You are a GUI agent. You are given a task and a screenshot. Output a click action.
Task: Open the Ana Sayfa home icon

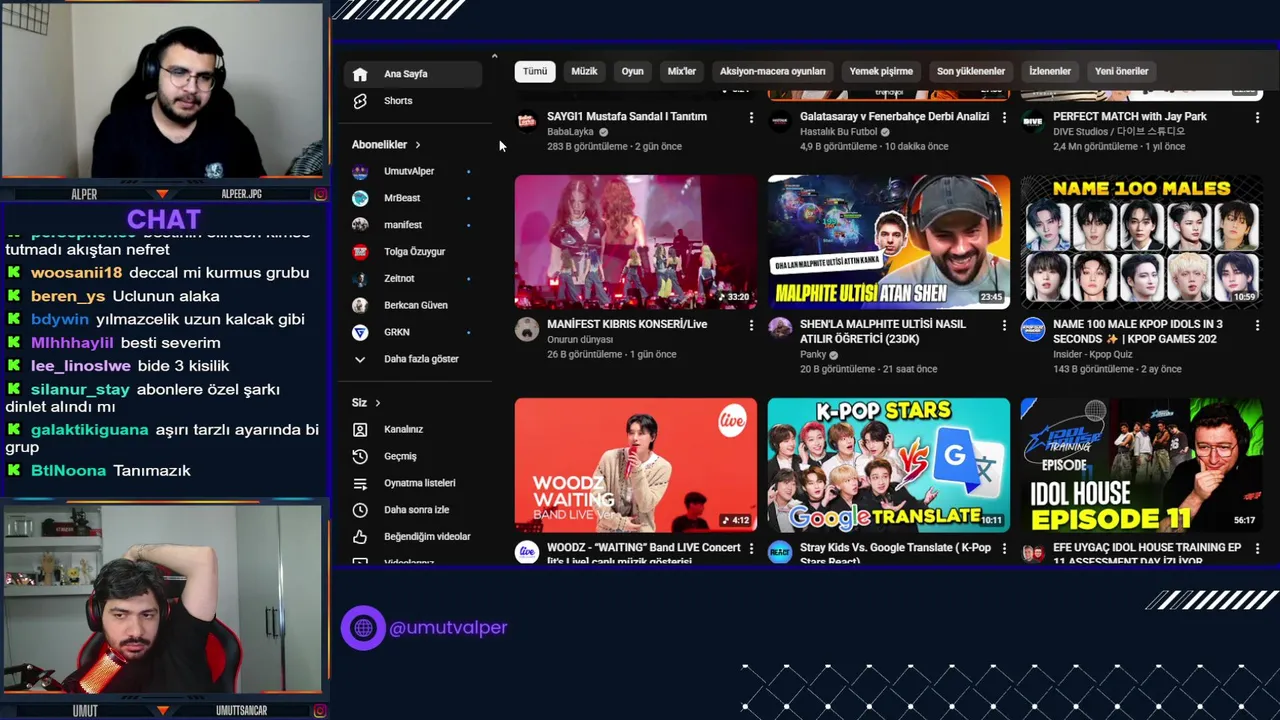tap(360, 74)
